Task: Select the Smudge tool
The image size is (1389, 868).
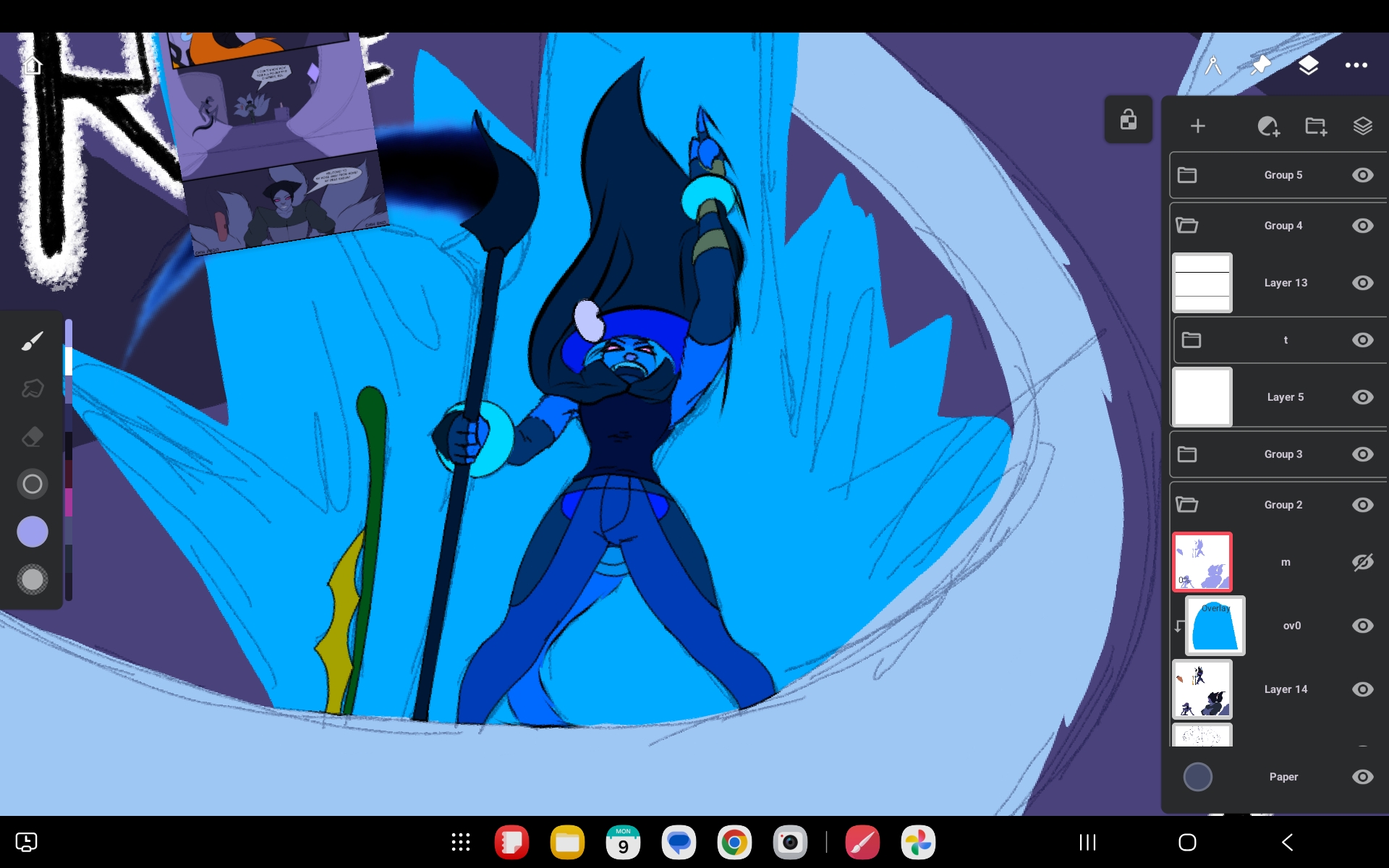Action: coord(32,388)
